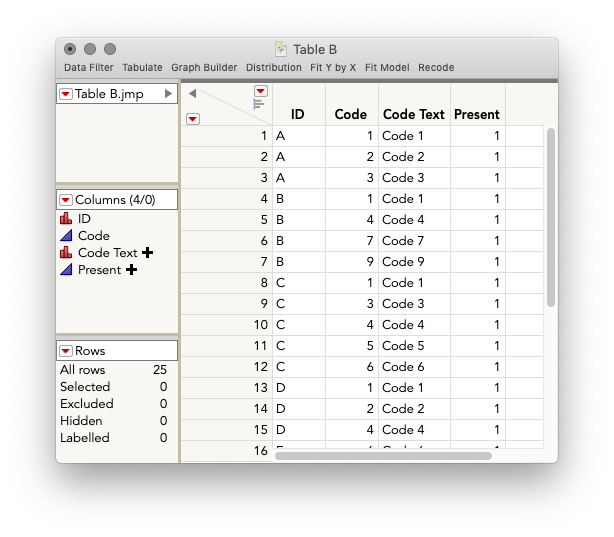Click the plus icon beside Code Text

[x=148, y=253]
